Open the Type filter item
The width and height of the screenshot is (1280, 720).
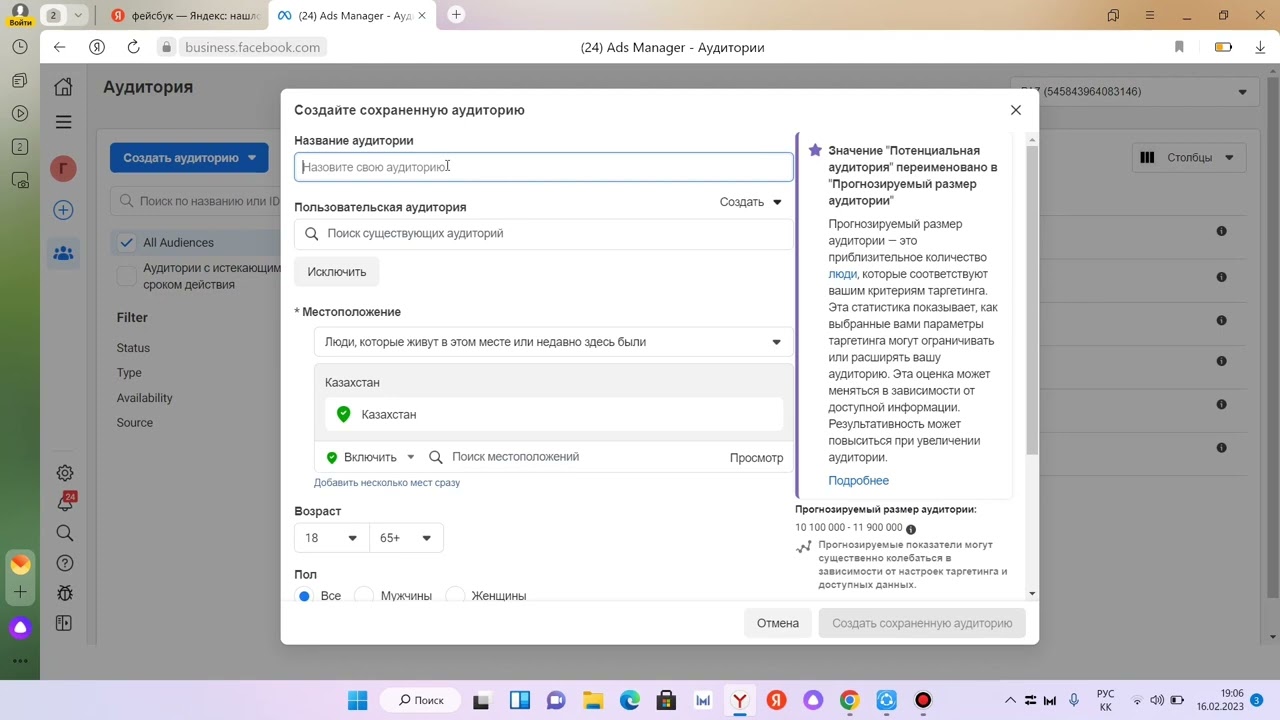pyautogui.click(x=129, y=373)
